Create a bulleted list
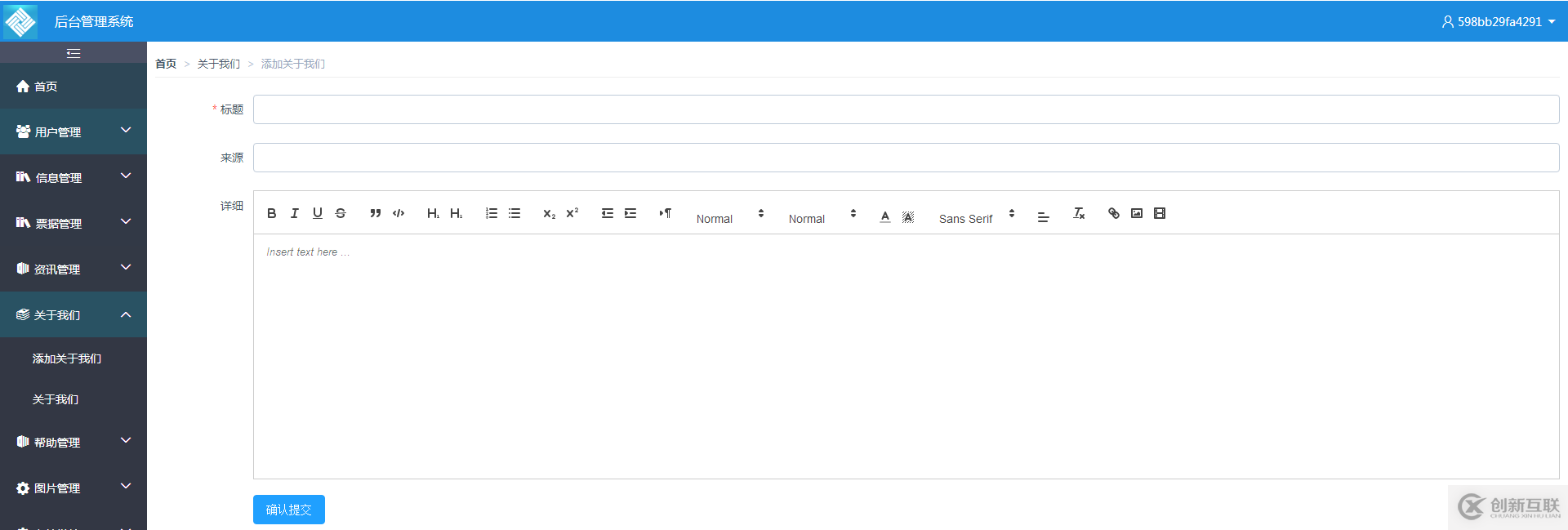1568x530 pixels. pyautogui.click(x=514, y=213)
